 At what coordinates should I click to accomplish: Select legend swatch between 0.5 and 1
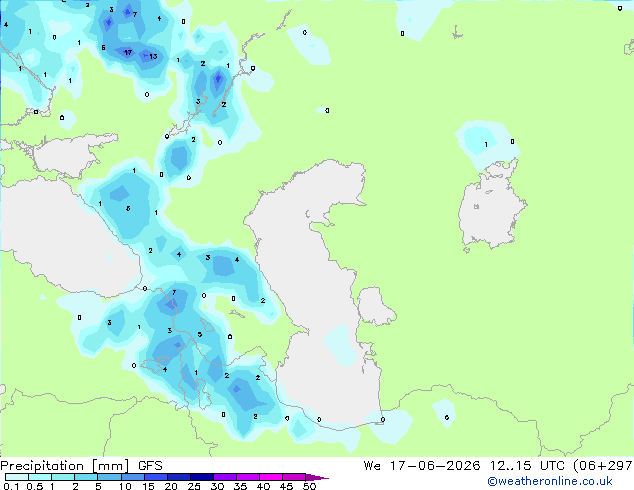pyautogui.click(x=40, y=477)
